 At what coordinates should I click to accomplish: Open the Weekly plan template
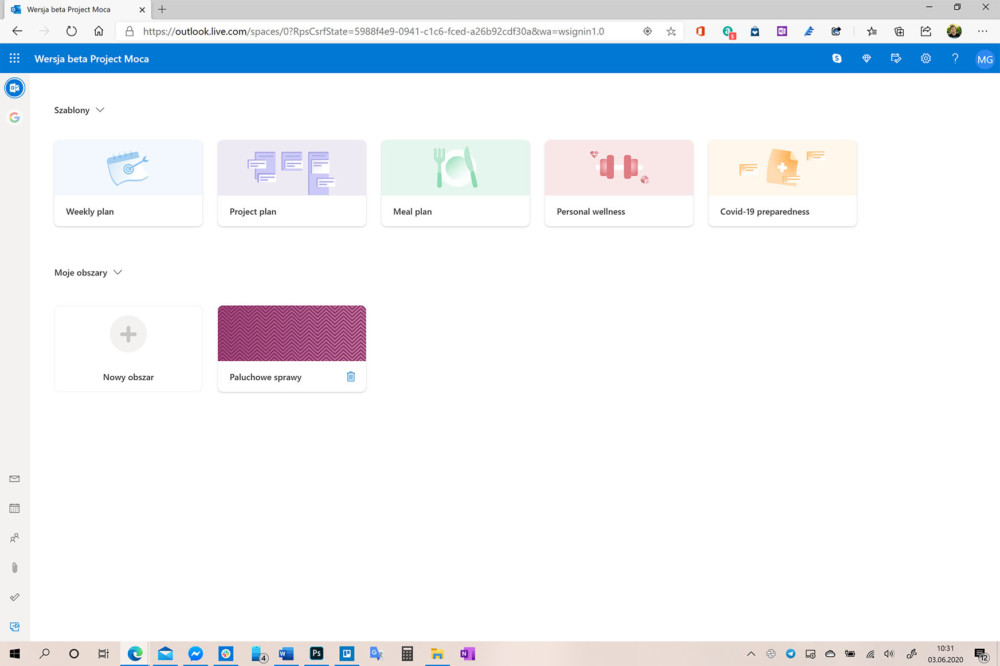coord(128,183)
